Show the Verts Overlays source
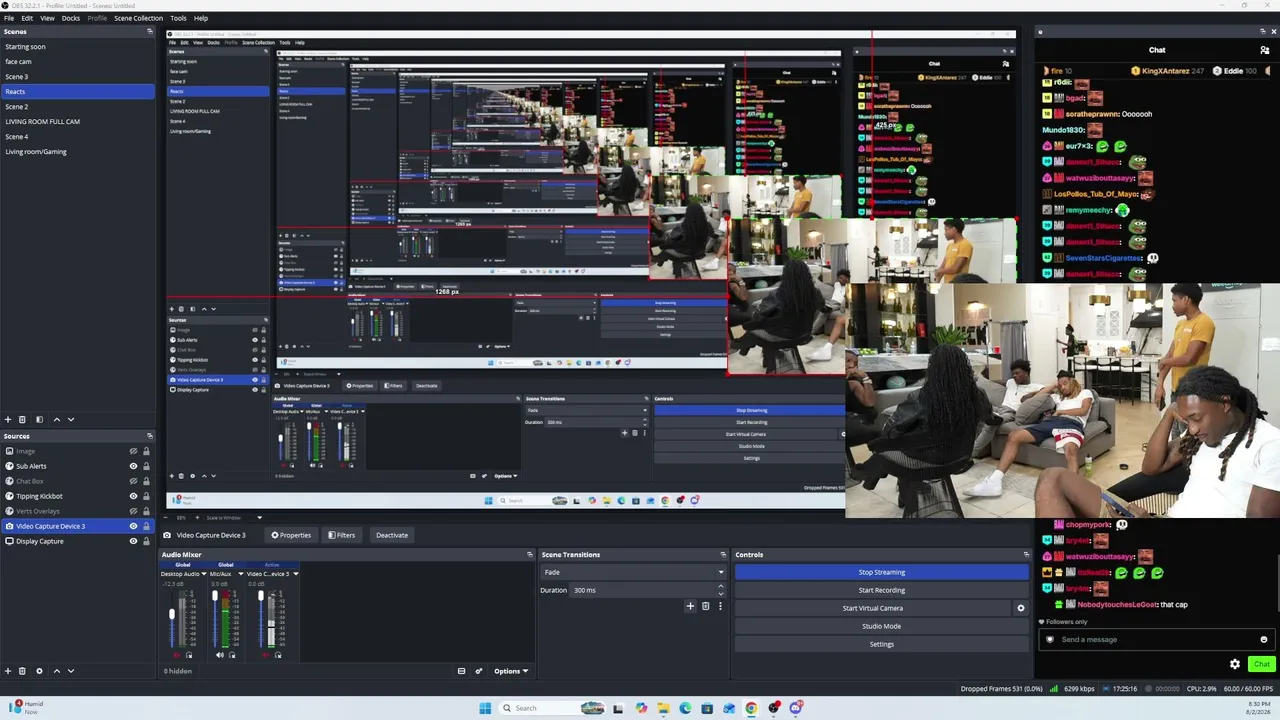1280x720 pixels. pos(133,511)
